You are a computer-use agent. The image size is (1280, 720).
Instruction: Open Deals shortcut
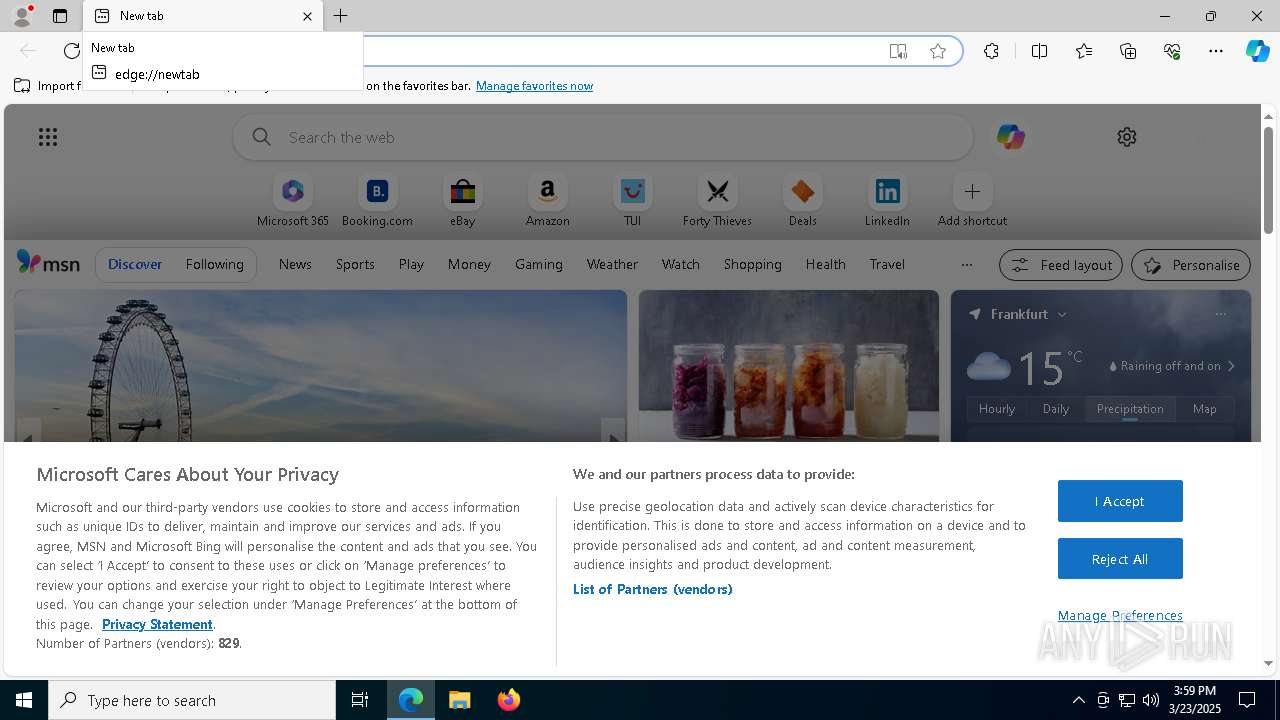(x=802, y=201)
